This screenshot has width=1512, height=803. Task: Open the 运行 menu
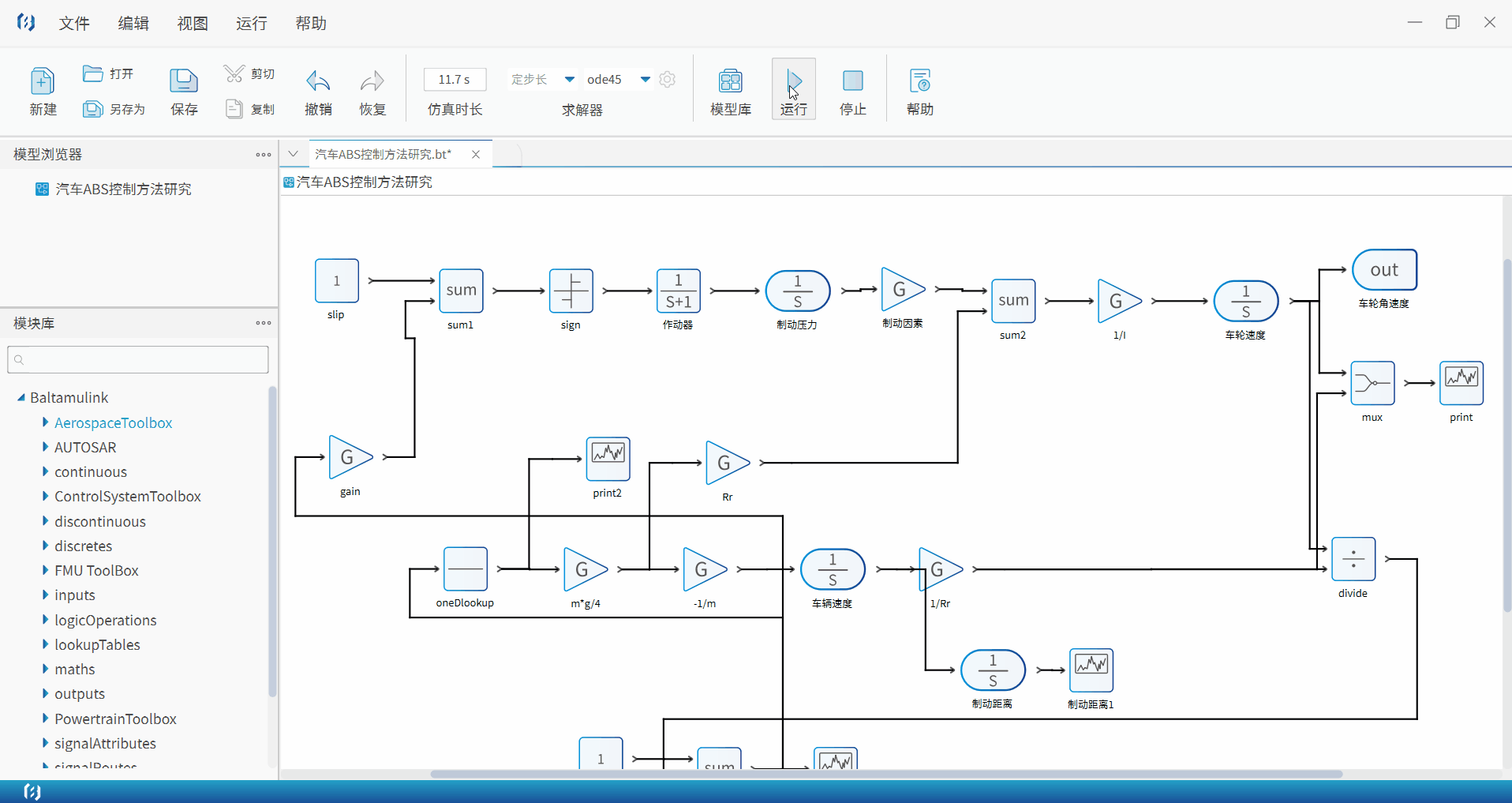pyautogui.click(x=252, y=23)
